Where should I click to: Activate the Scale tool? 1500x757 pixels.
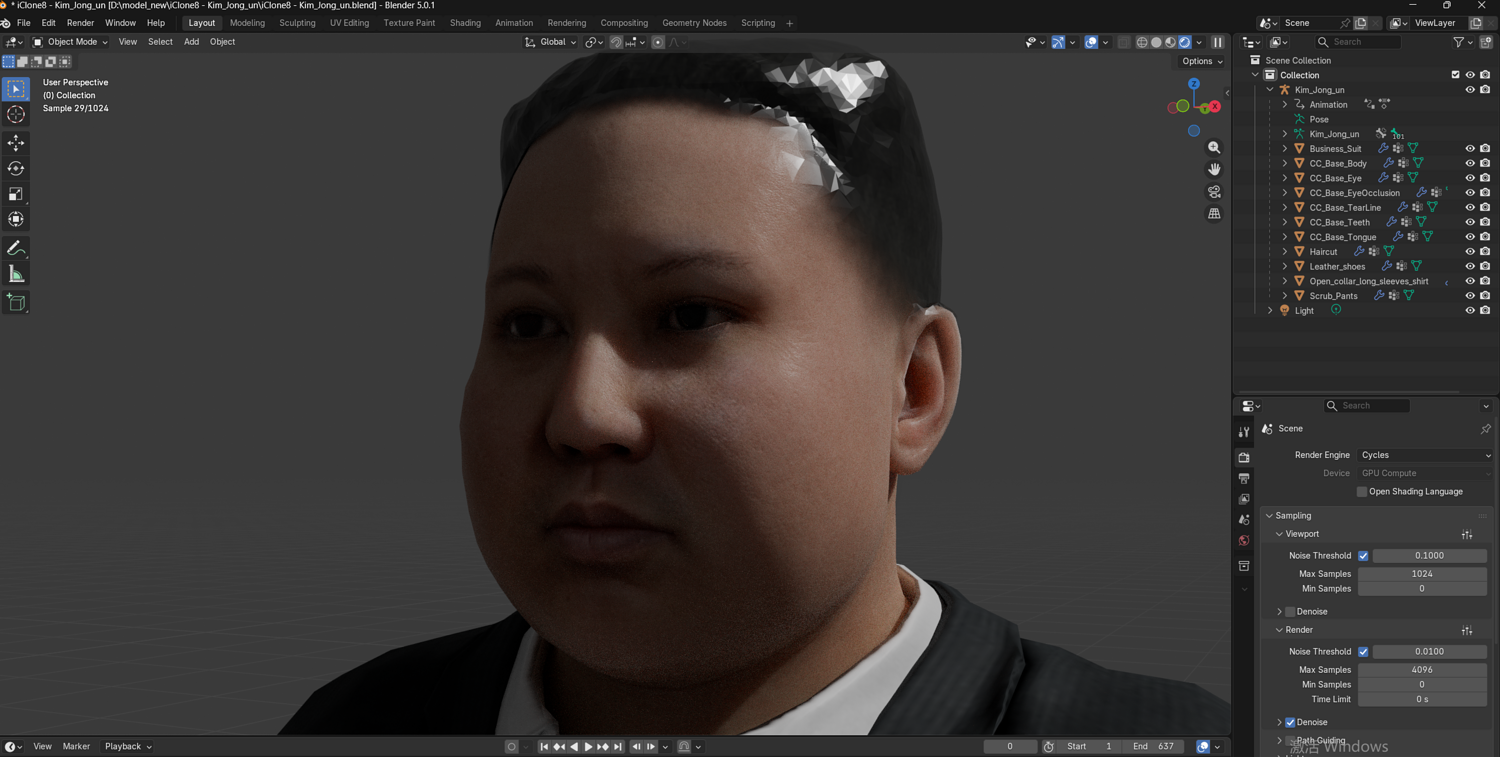tap(16, 194)
